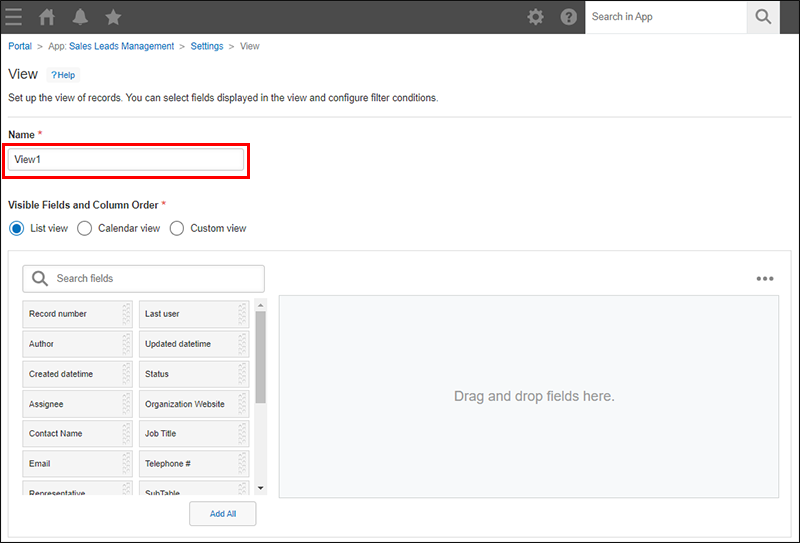Click the field list scroll up arrow
This screenshot has width=800, height=543.
tap(261, 305)
